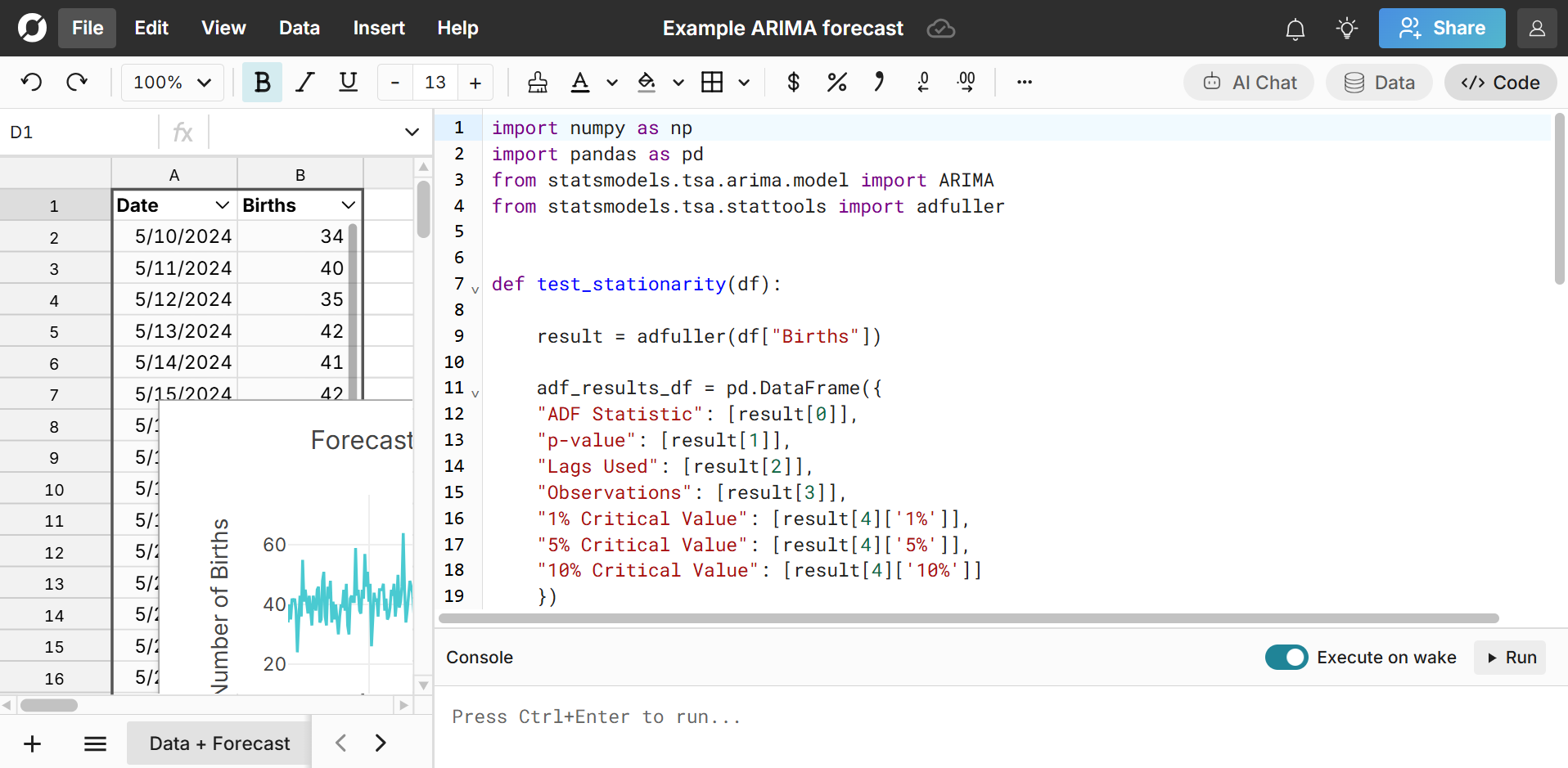This screenshot has height=768, width=1568.
Task: Click the redo arrow icon
Action: point(77,82)
